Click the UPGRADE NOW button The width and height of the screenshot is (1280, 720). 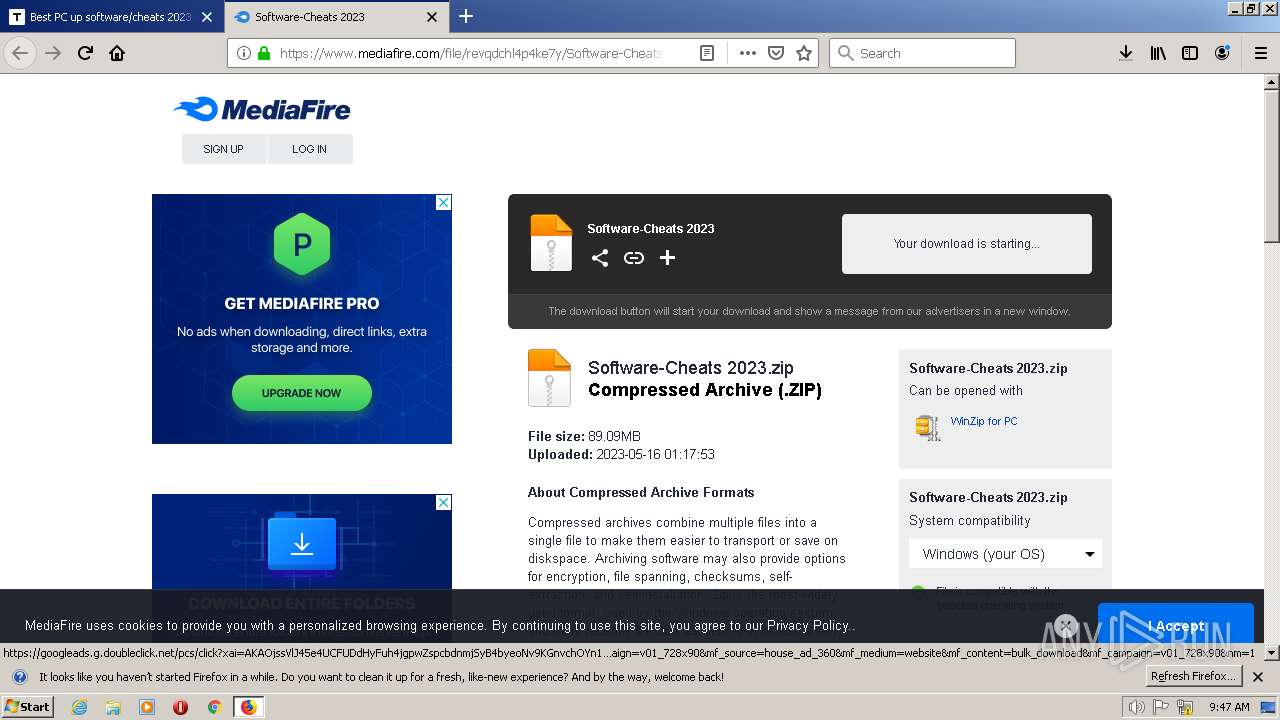pyautogui.click(x=302, y=393)
